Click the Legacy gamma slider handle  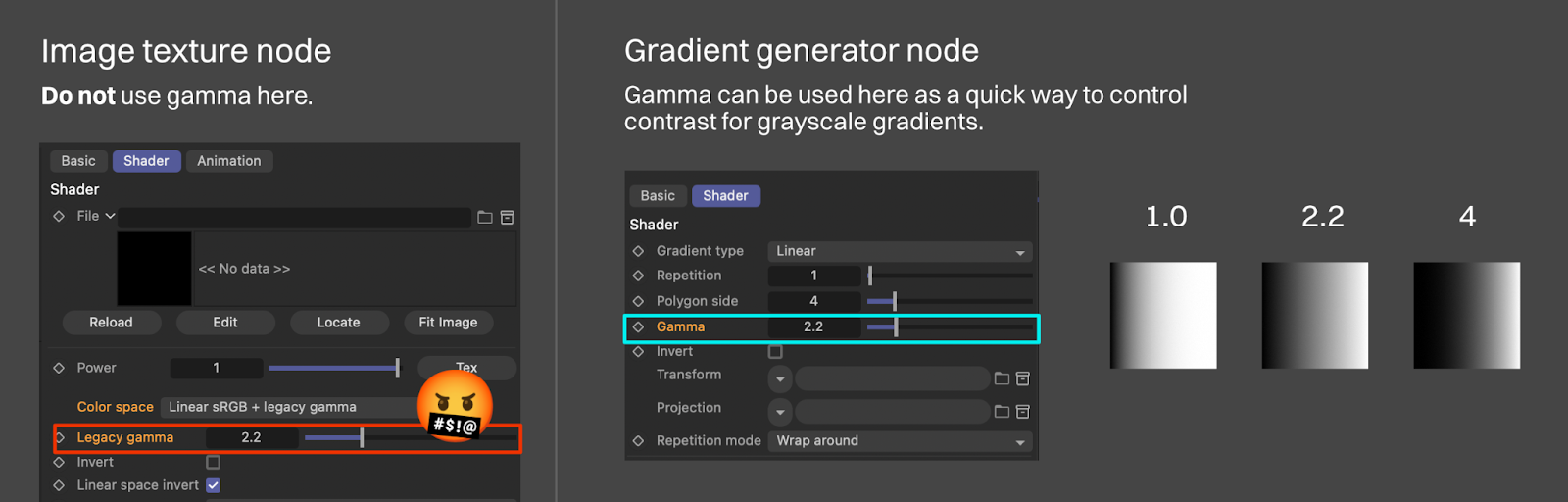tap(362, 437)
